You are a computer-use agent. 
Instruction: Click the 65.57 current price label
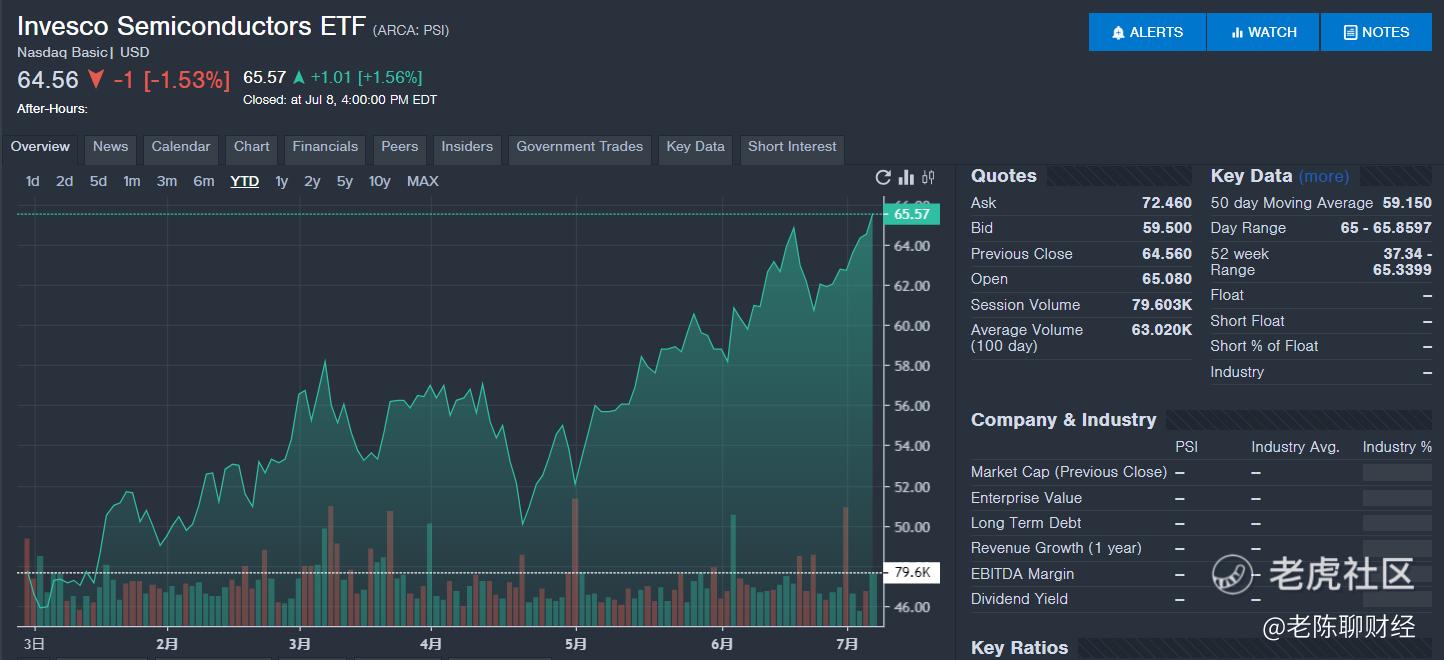[911, 214]
